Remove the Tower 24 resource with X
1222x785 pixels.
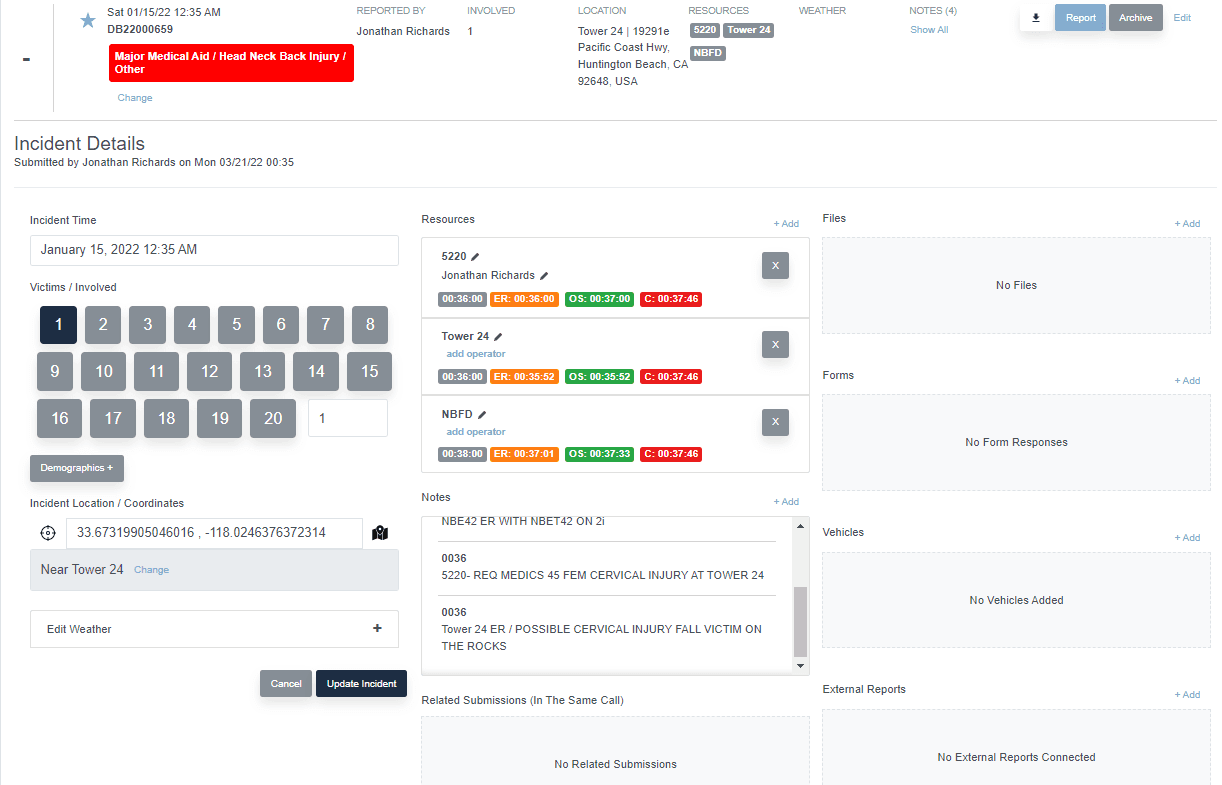tap(775, 344)
